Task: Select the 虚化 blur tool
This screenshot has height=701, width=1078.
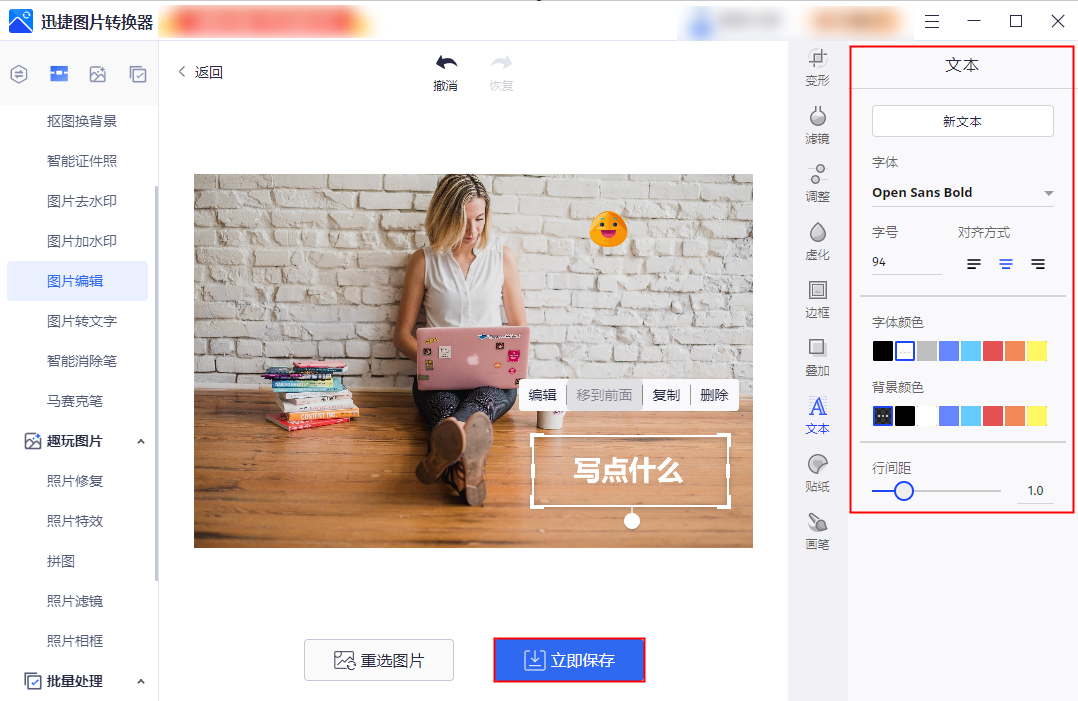Action: (x=817, y=241)
